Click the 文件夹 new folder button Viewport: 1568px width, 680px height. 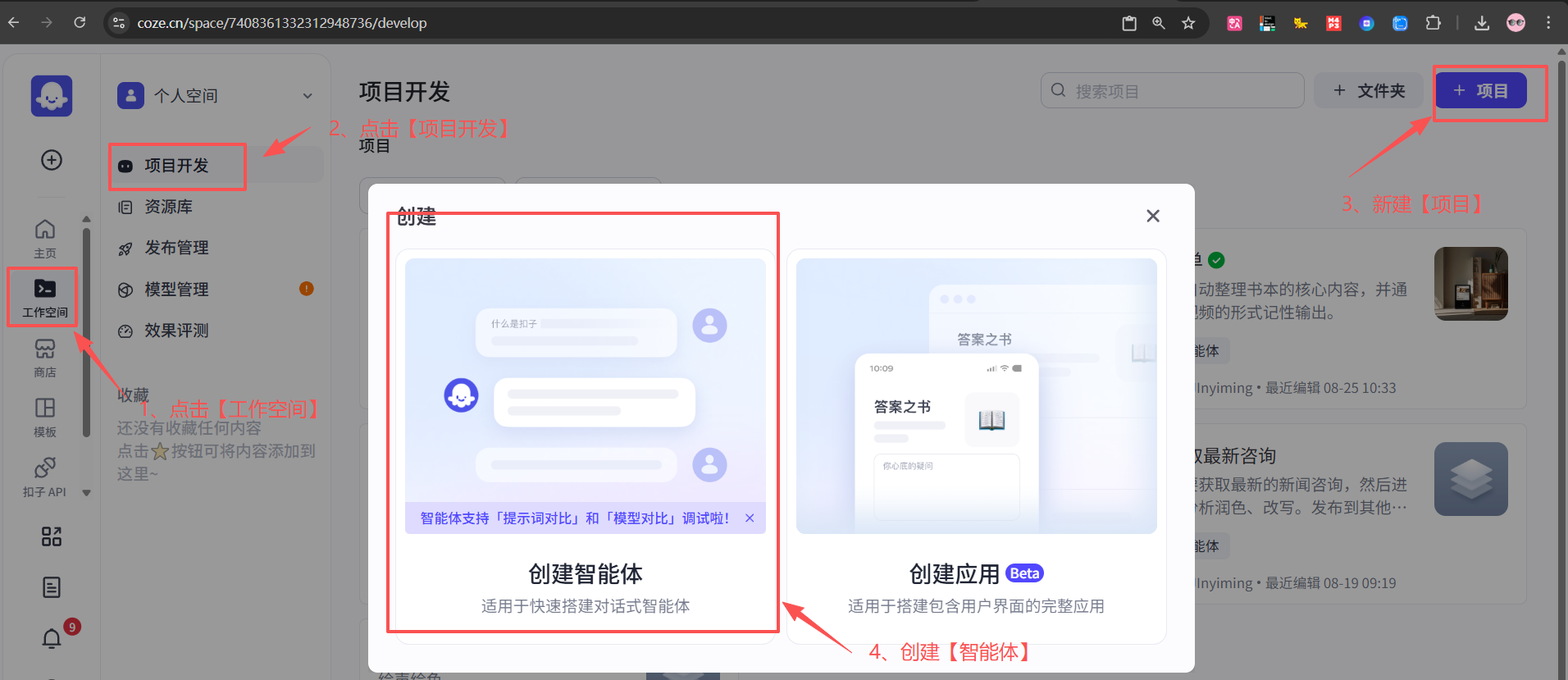tap(1370, 90)
